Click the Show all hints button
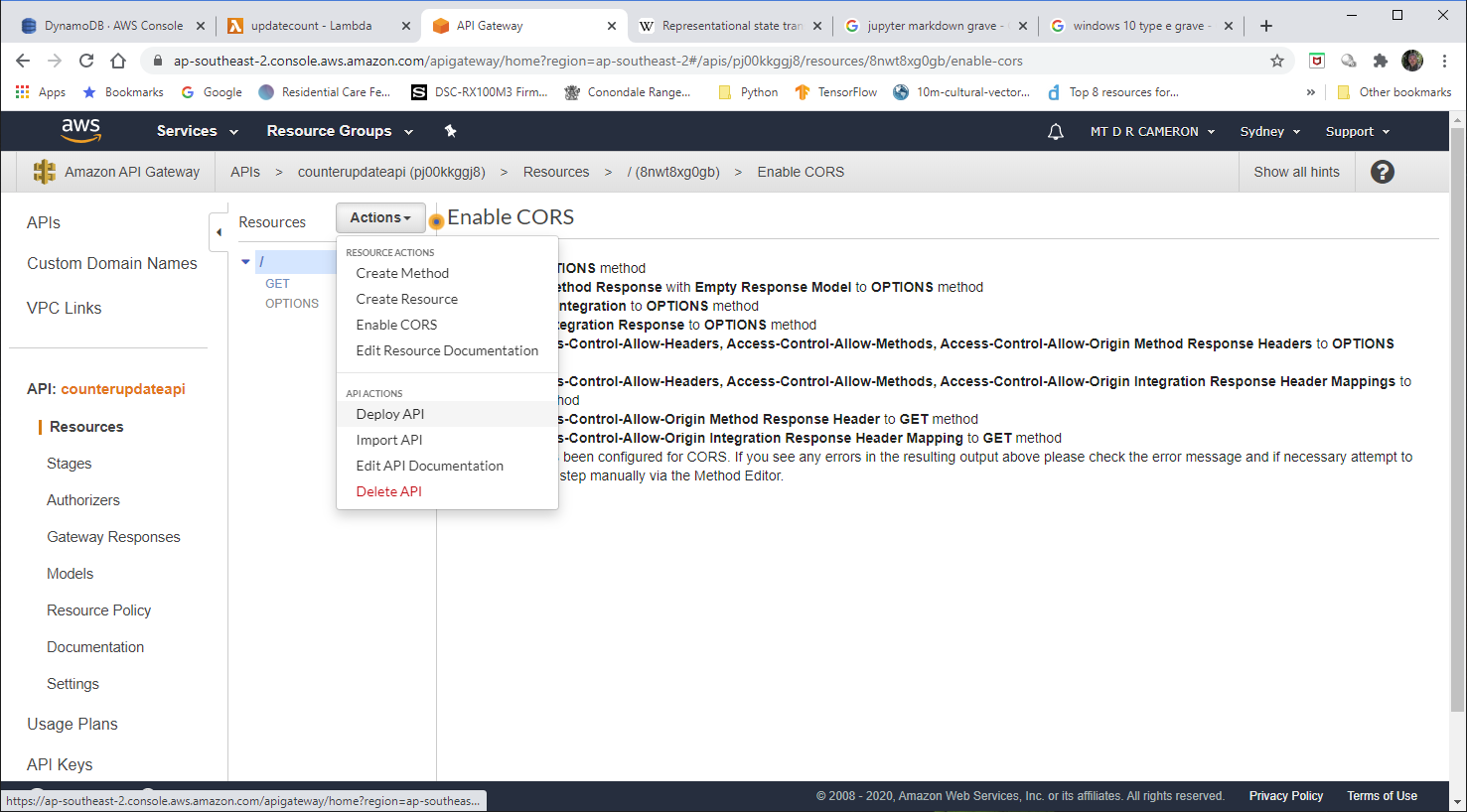 (1296, 172)
